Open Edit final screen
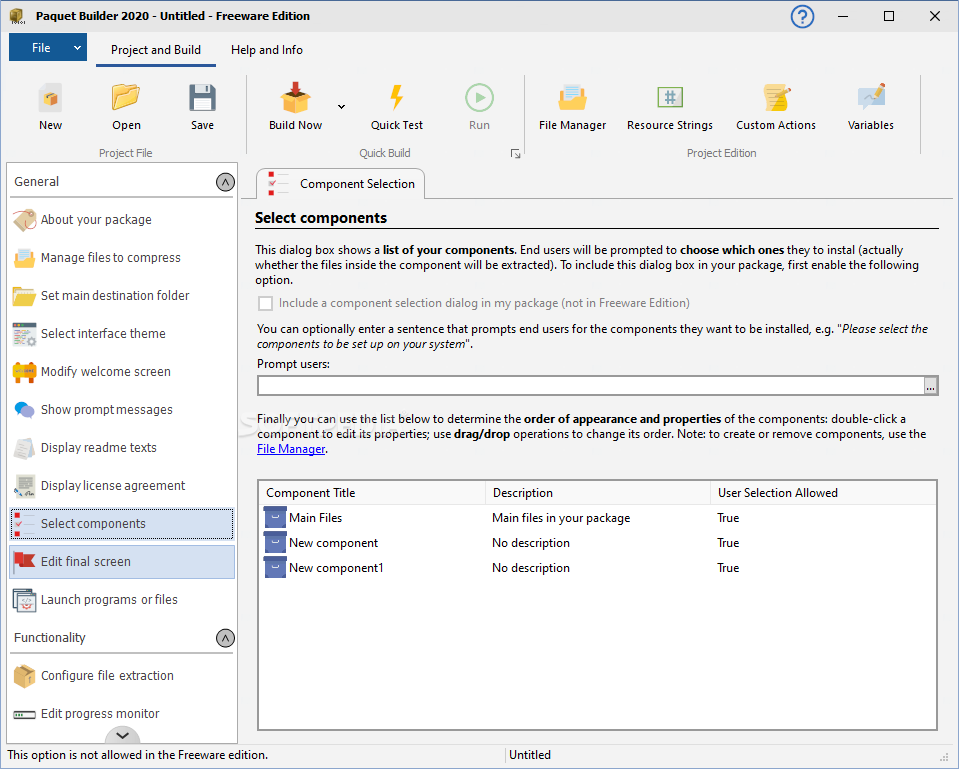The image size is (959, 769). pyautogui.click(x=122, y=562)
